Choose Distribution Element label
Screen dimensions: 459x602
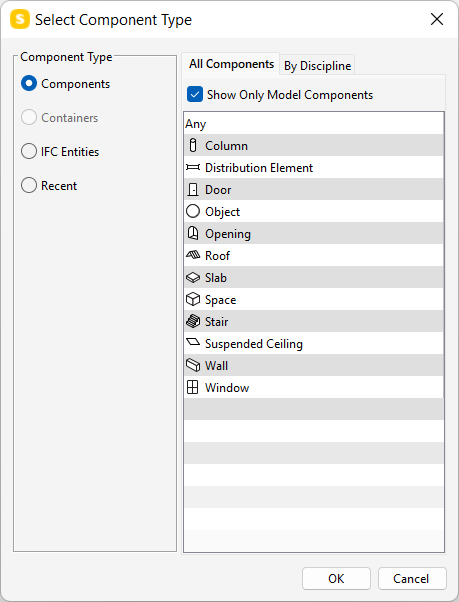(259, 168)
